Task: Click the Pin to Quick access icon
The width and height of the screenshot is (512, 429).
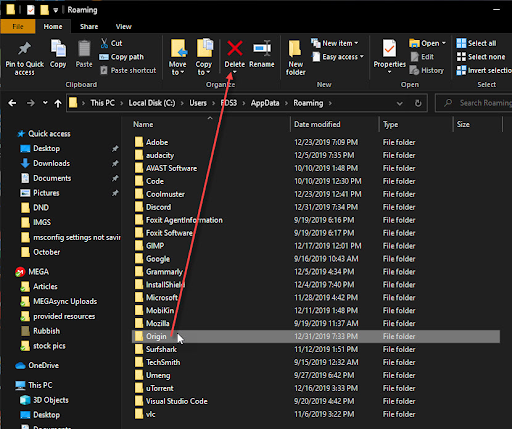Action: pyautogui.click(x=24, y=49)
